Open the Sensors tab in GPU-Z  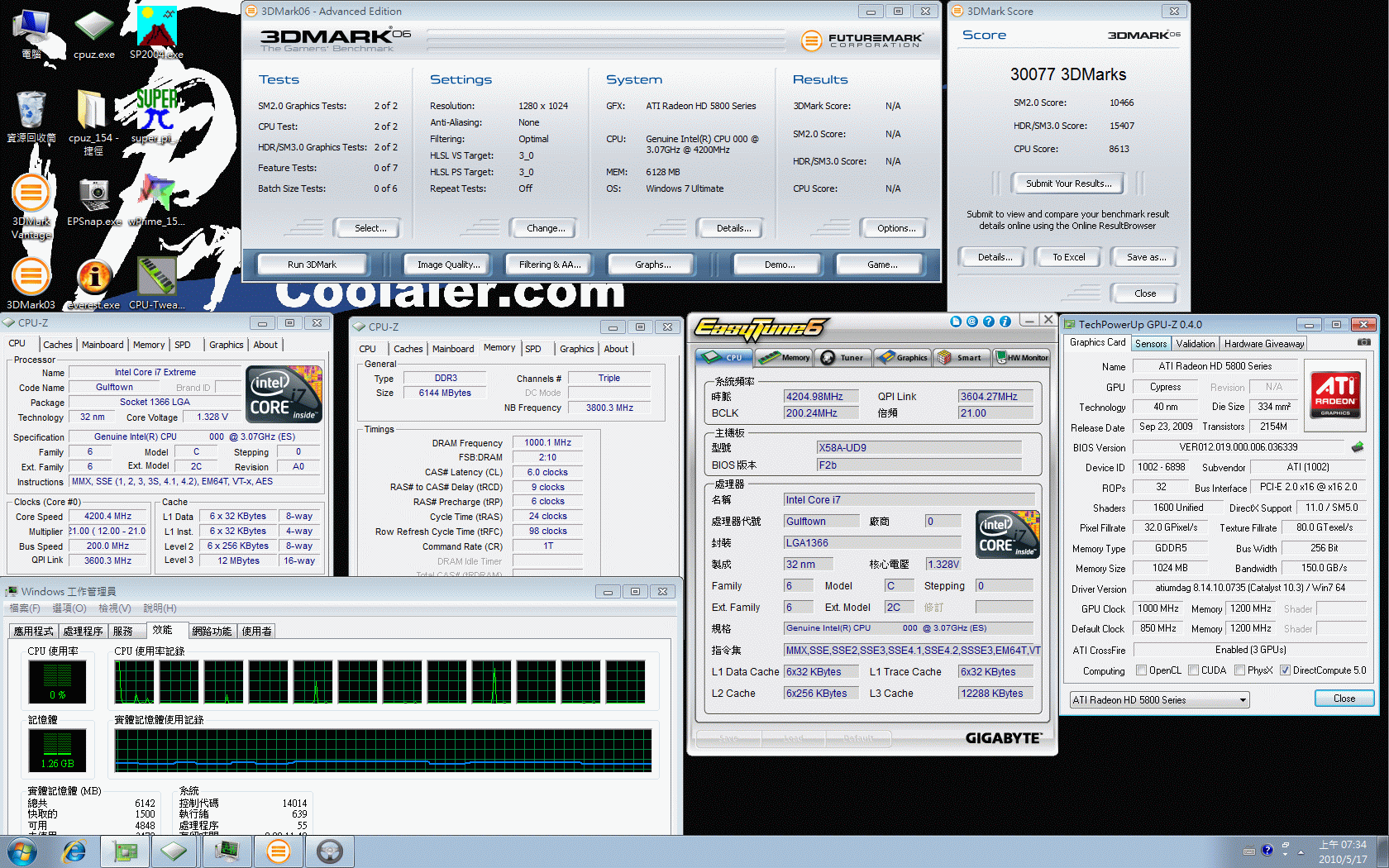click(1151, 344)
